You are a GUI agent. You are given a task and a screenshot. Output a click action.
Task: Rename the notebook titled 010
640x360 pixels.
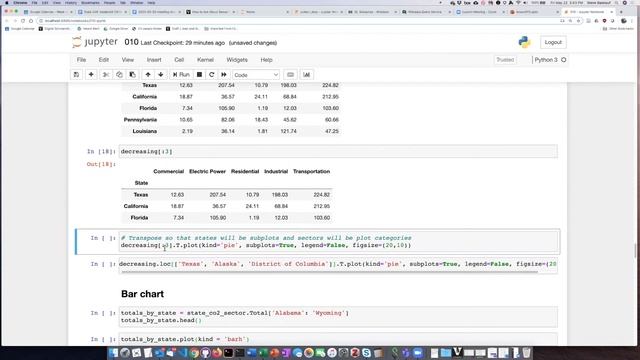click(131, 42)
